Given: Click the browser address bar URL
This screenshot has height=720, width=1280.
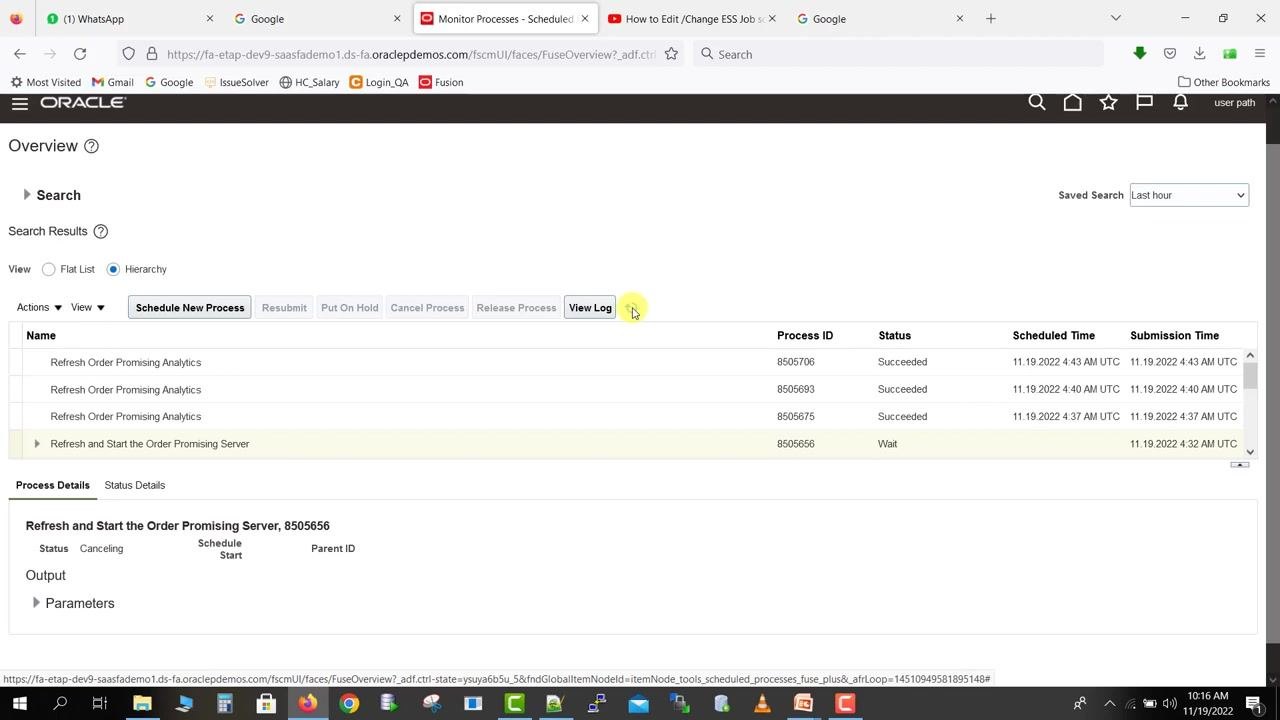Looking at the screenshot, I should click(x=411, y=54).
